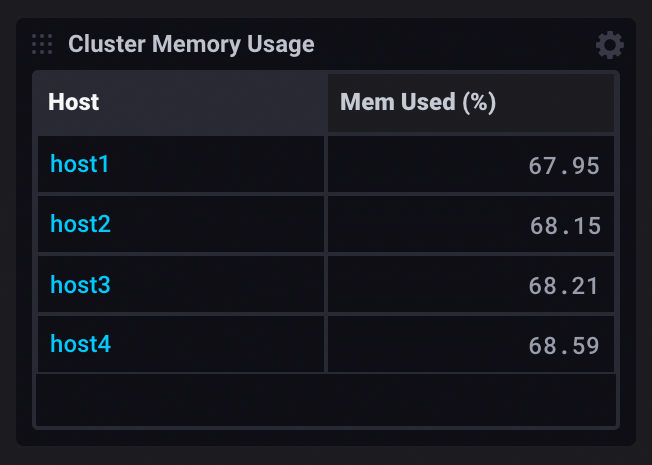This screenshot has width=652, height=465.
Task: Click empty space right of host2 link
Action: tap(220, 224)
